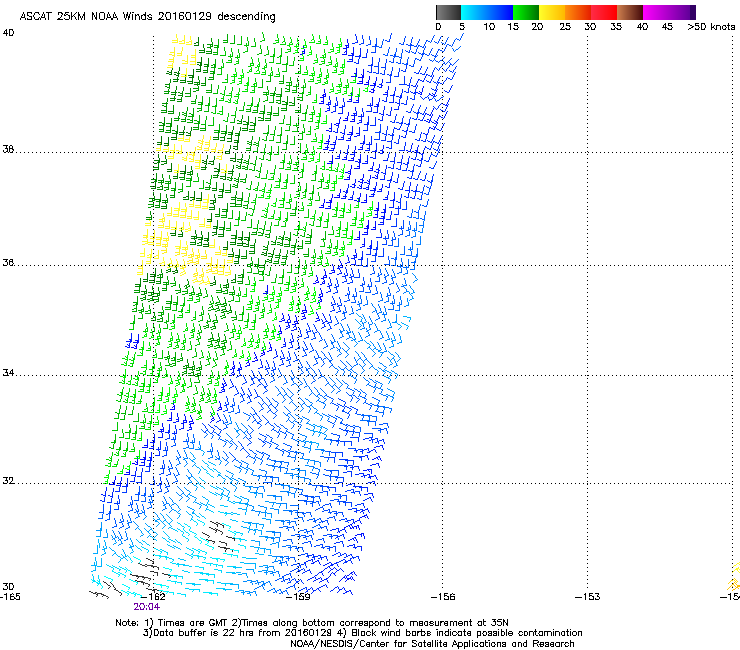Click the longitude label -156
This screenshot has height=650, width=740.
443,597
